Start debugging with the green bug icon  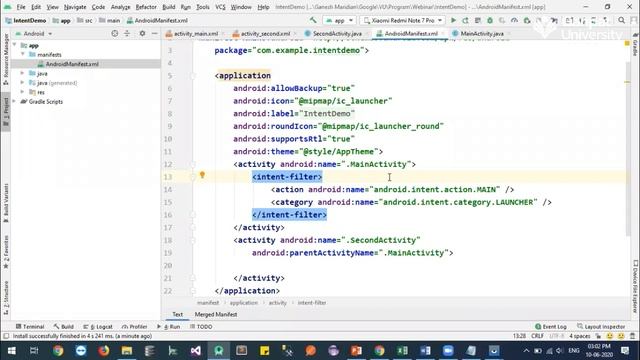[x=490, y=20]
